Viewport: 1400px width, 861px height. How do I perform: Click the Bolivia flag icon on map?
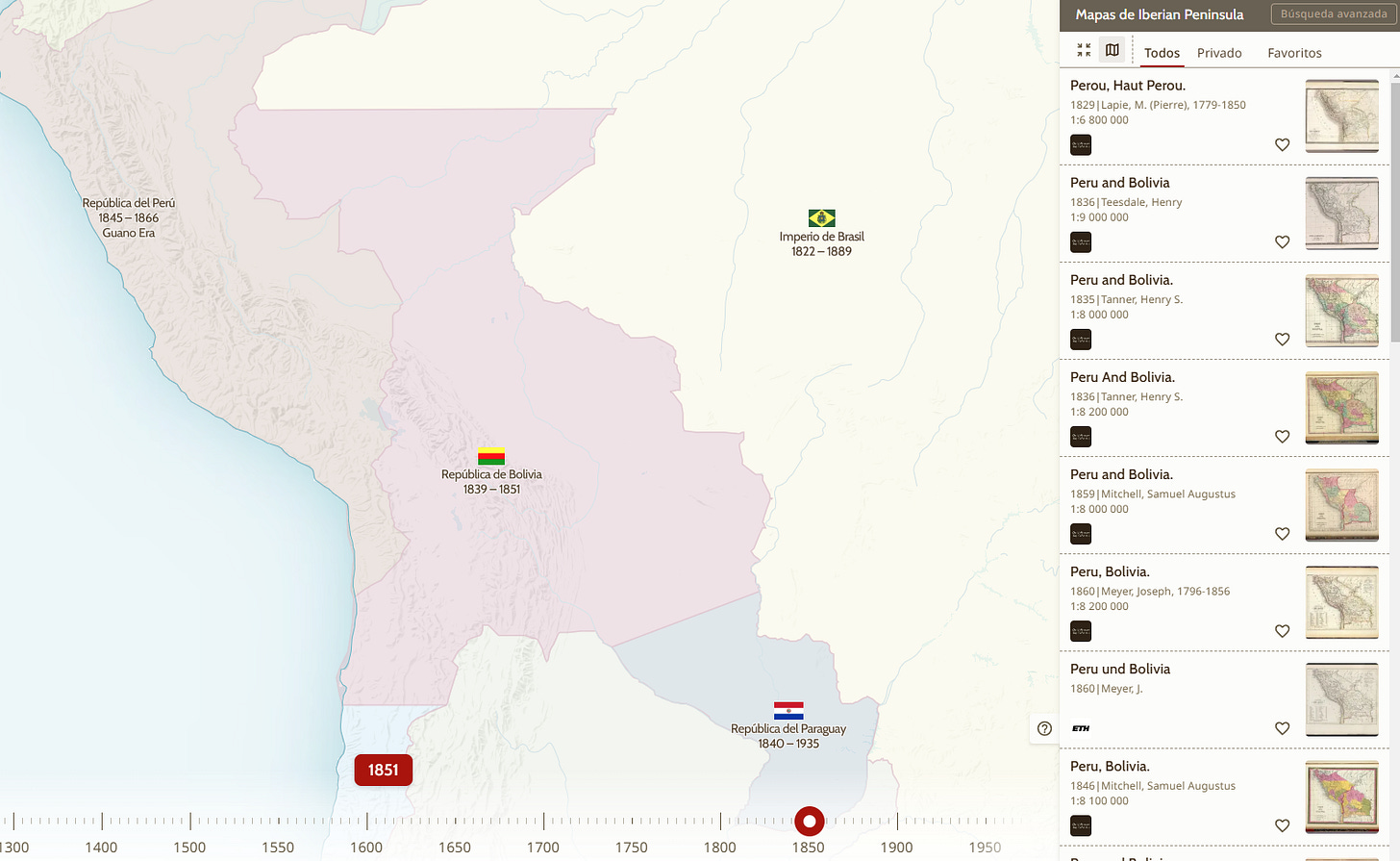pyautogui.click(x=491, y=456)
